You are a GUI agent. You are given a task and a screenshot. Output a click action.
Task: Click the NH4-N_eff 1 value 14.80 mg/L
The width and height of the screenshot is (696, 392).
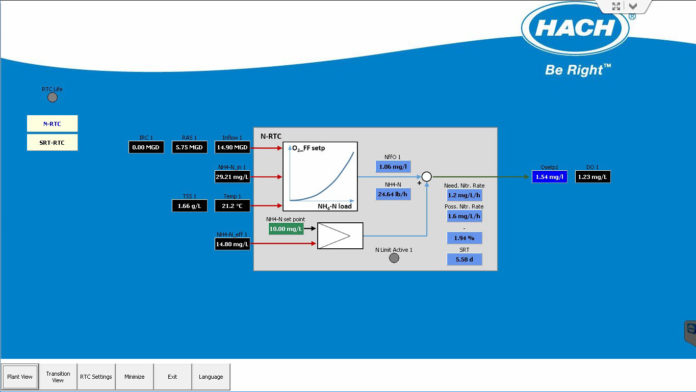click(233, 244)
